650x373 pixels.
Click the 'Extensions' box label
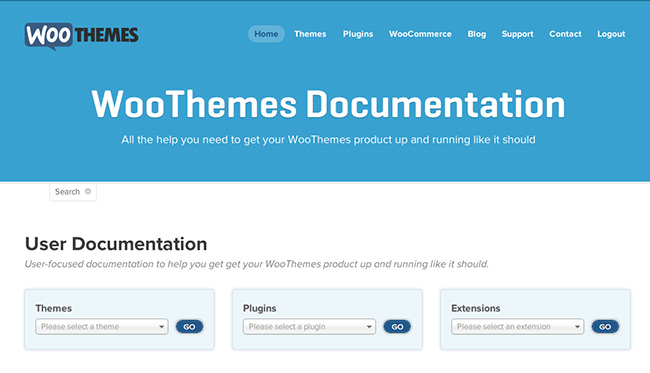475,308
